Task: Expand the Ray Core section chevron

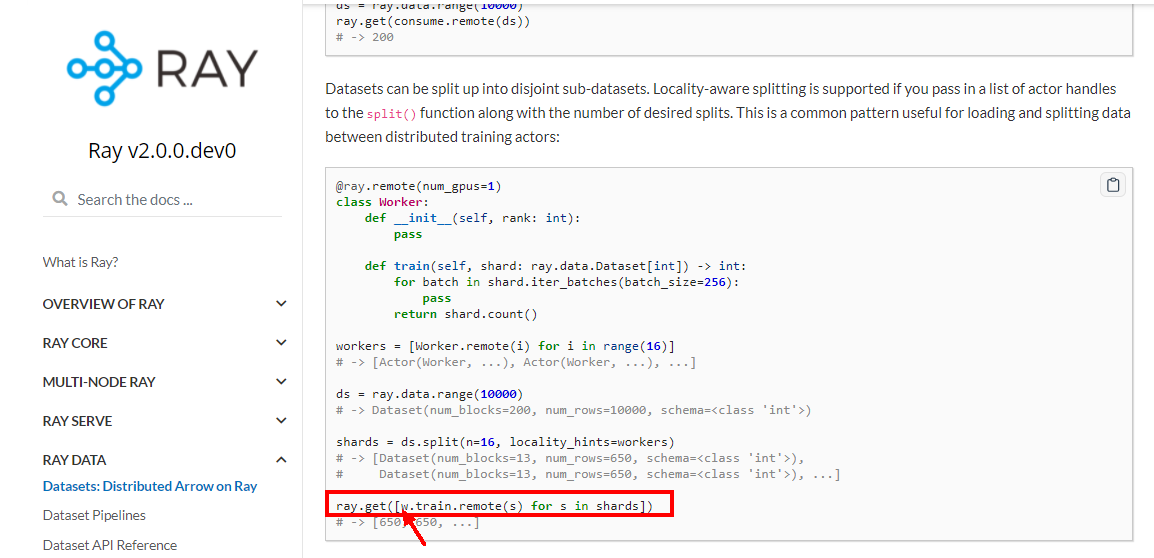Action: [x=281, y=342]
